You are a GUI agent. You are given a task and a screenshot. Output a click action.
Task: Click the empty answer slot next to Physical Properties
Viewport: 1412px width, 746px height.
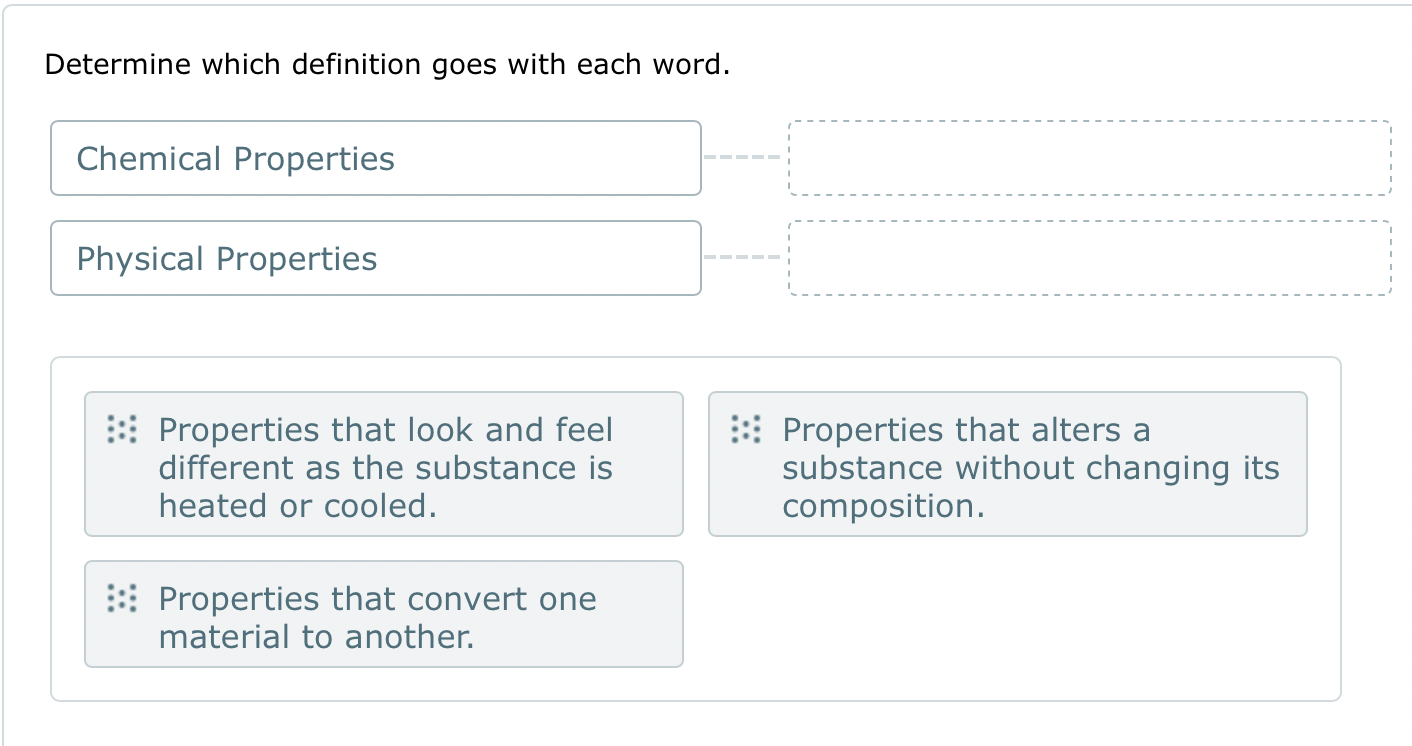1090,257
